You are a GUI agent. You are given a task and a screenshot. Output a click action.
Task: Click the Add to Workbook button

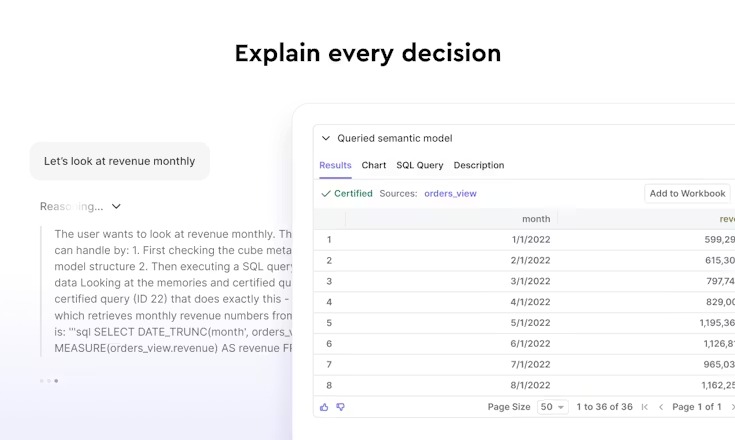tap(687, 194)
